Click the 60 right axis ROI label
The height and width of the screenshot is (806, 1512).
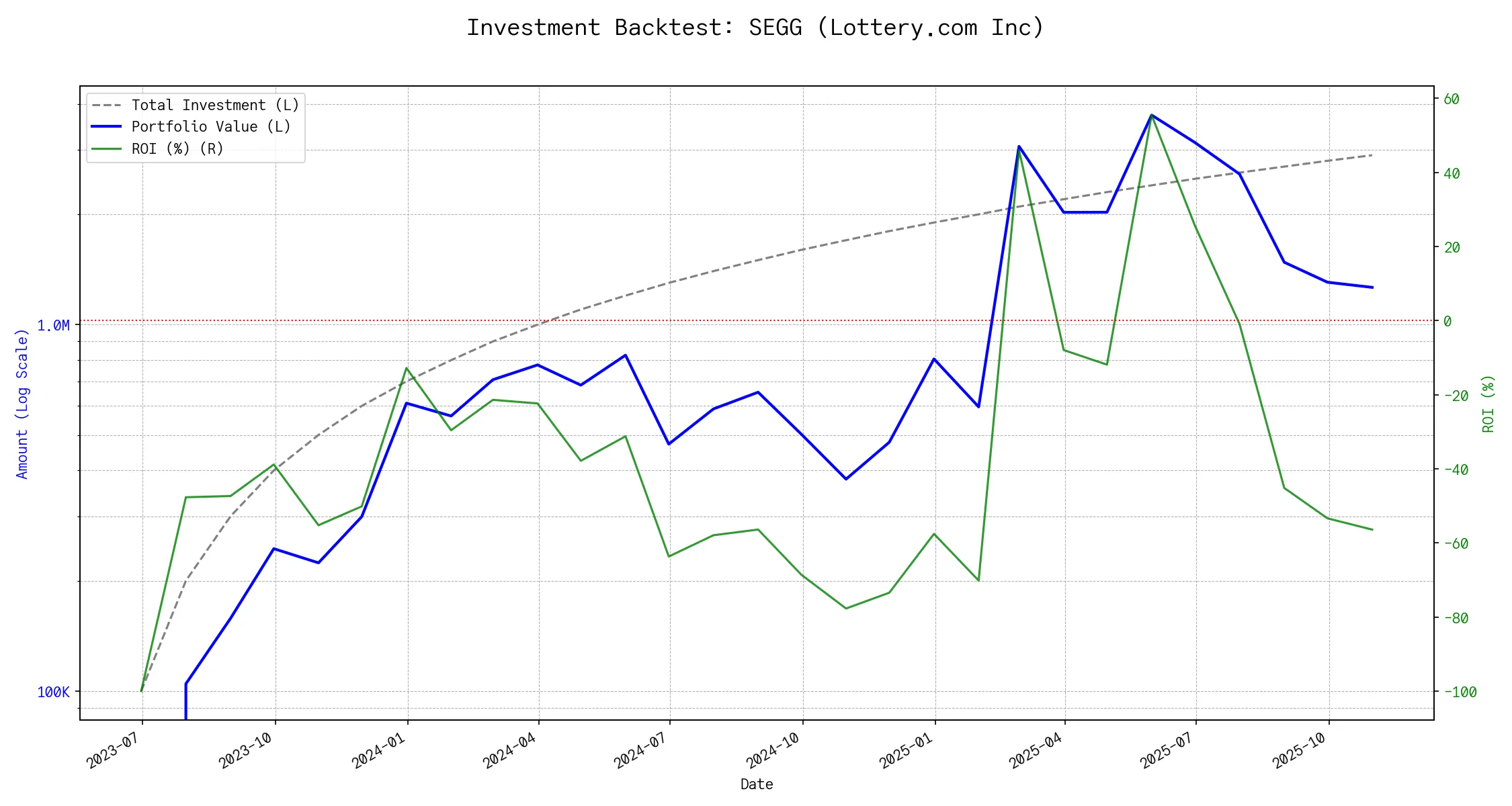1452,99
